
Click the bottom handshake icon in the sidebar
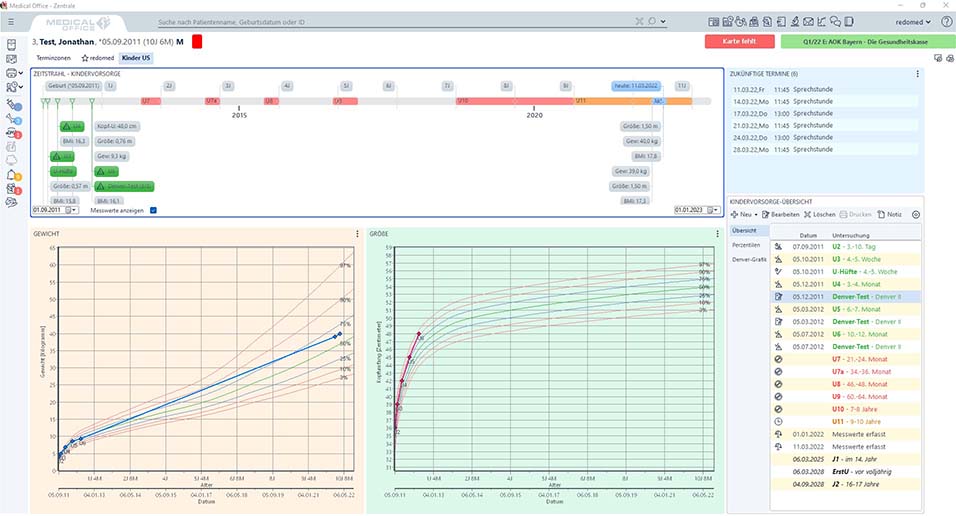point(11,202)
